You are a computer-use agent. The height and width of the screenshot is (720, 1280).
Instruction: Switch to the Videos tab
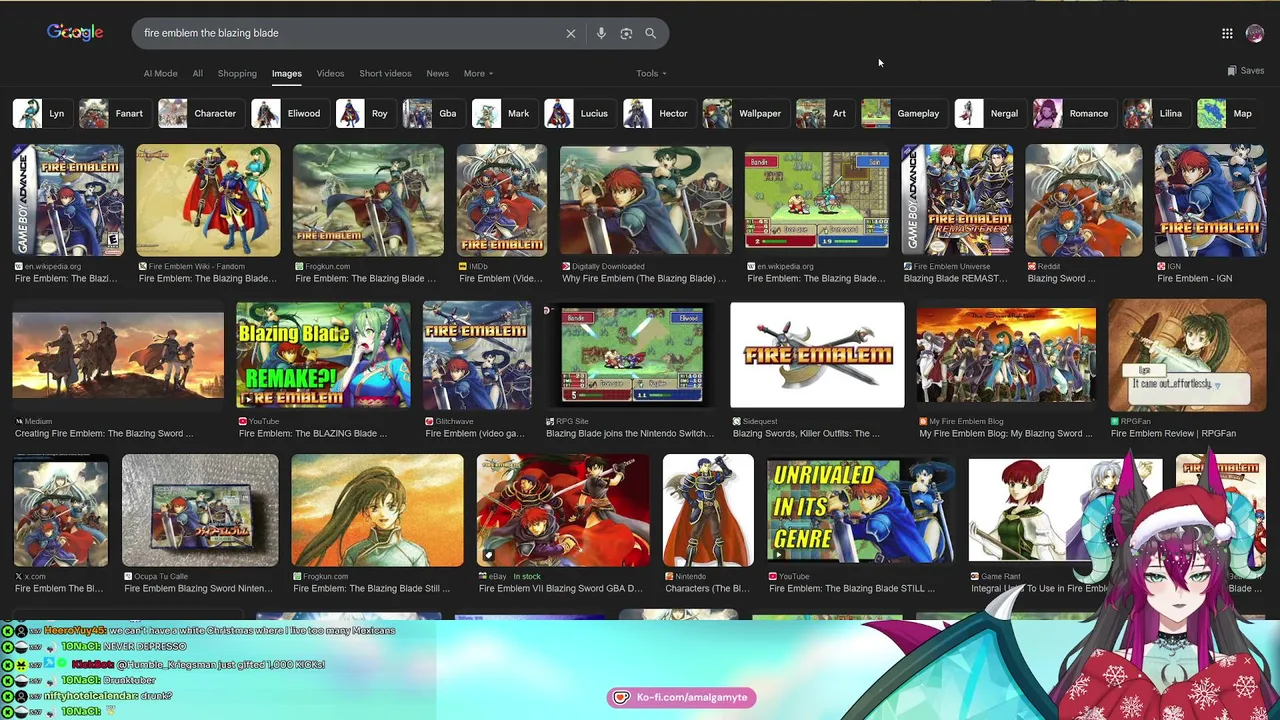[x=330, y=73]
